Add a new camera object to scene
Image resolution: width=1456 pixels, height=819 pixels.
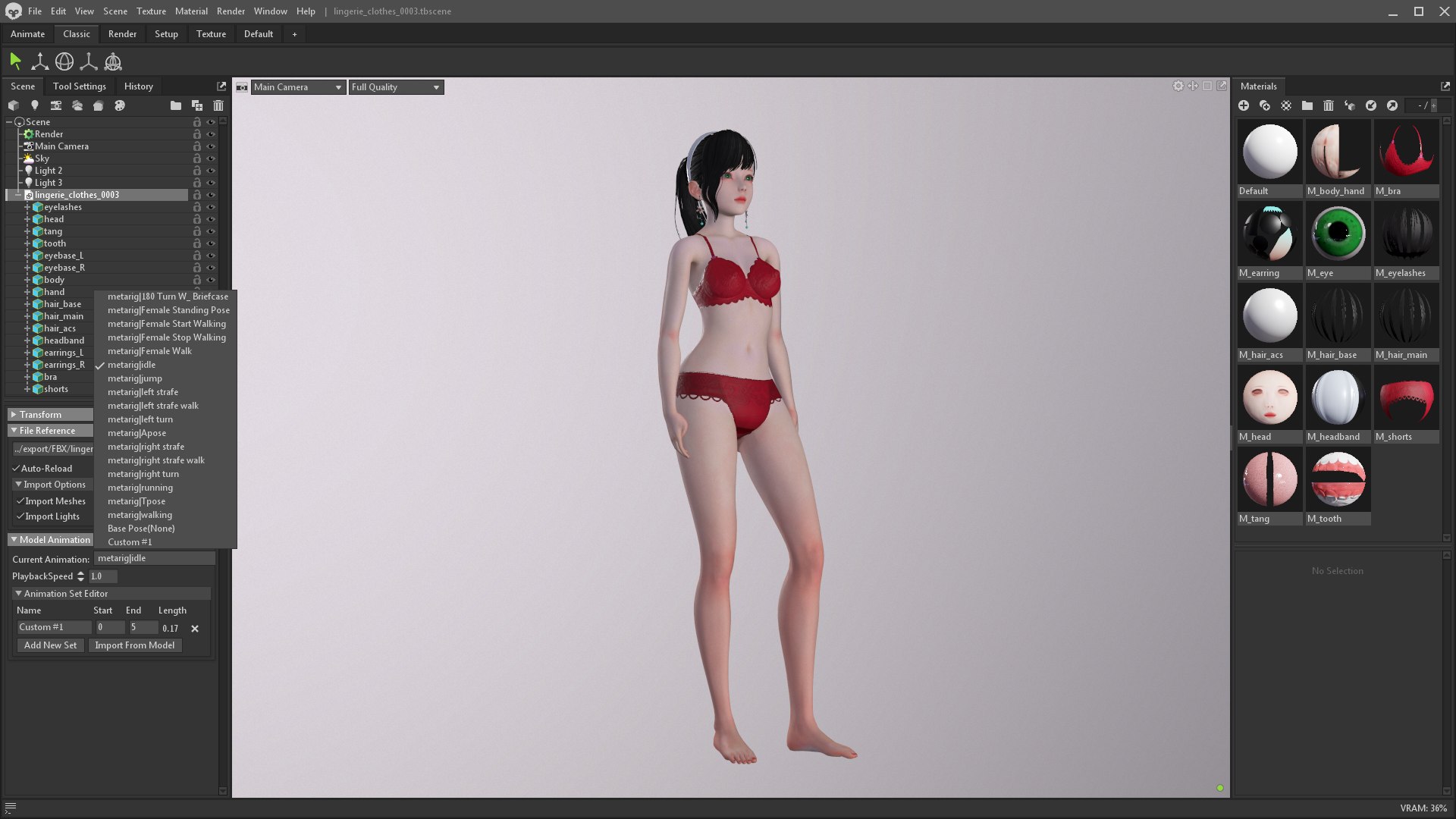click(55, 105)
